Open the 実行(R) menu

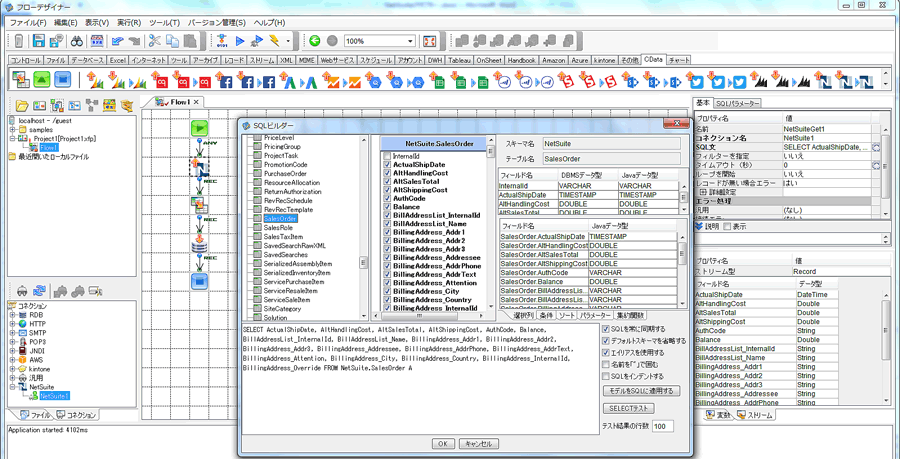pyautogui.click(x=129, y=23)
